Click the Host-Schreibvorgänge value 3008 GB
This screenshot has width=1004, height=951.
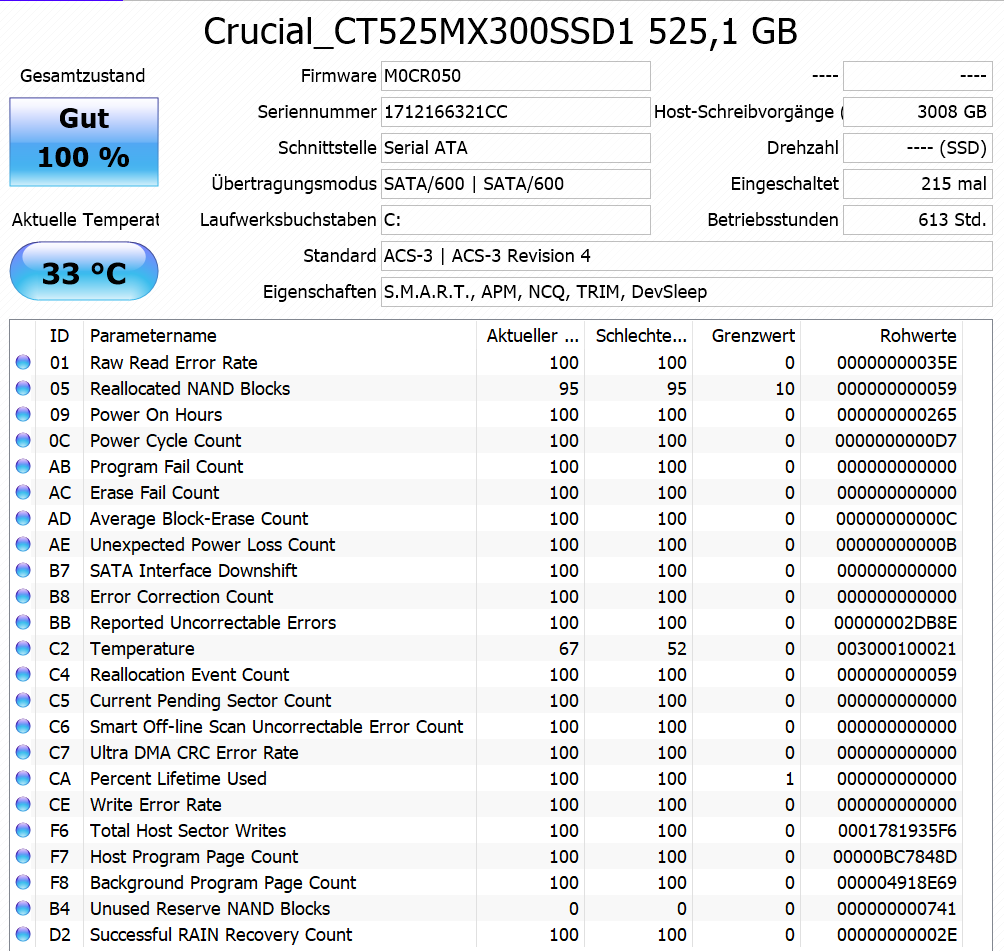point(918,112)
